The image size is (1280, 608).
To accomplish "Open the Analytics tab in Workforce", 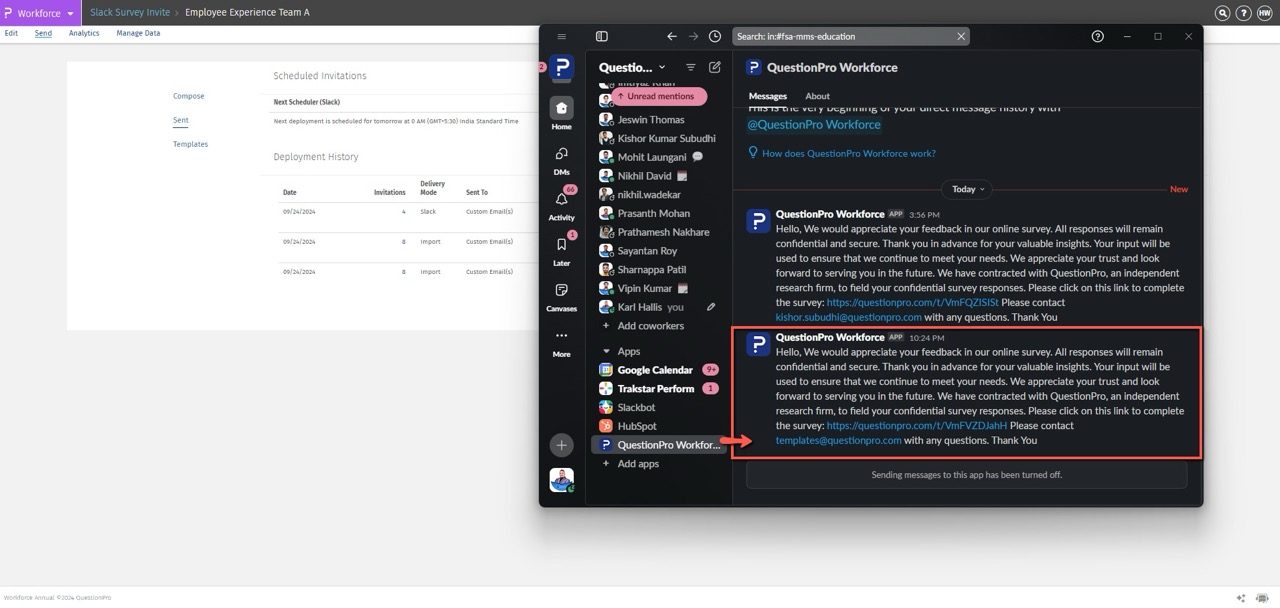I will [84, 33].
